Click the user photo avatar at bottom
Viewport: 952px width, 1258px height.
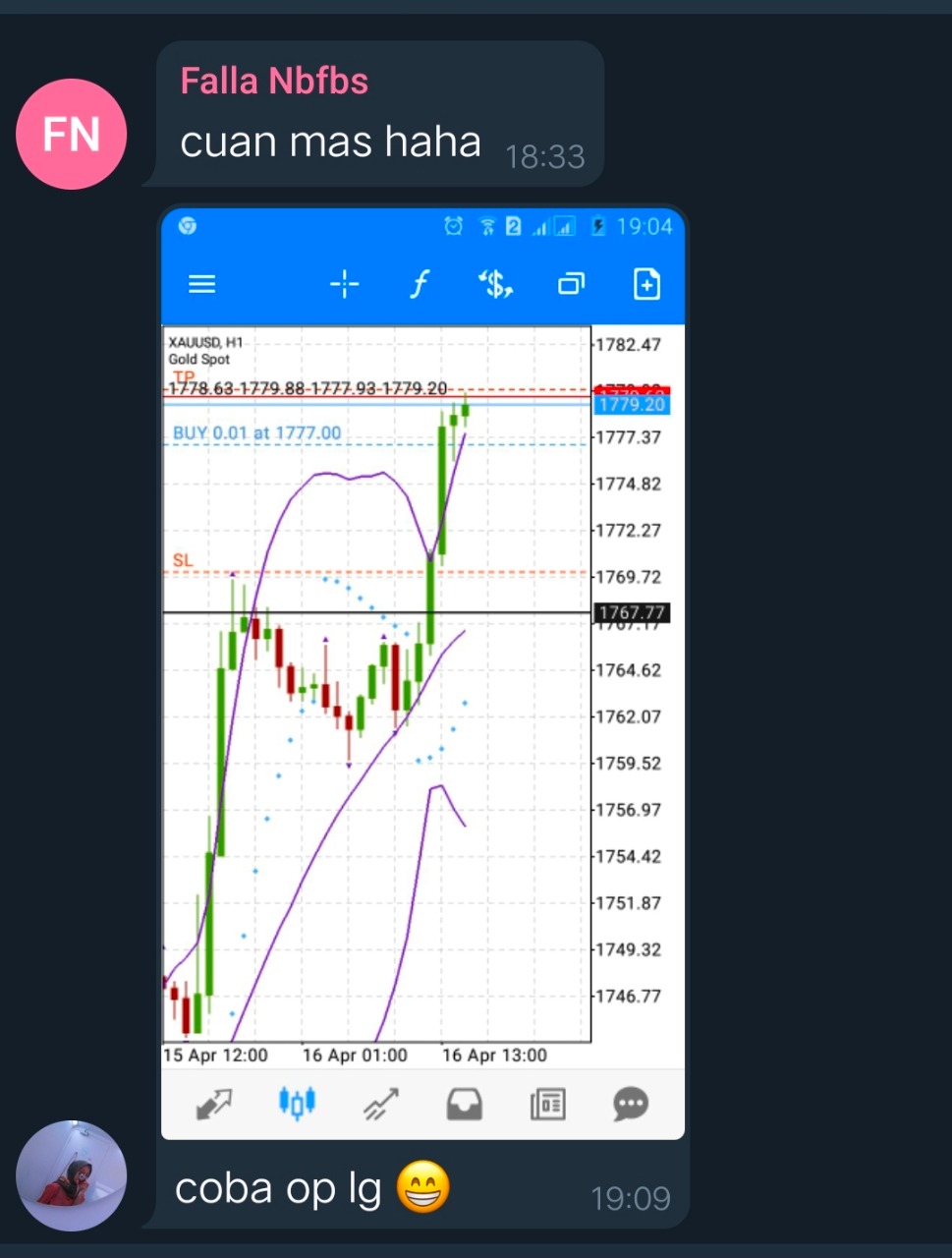[x=71, y=1175]
